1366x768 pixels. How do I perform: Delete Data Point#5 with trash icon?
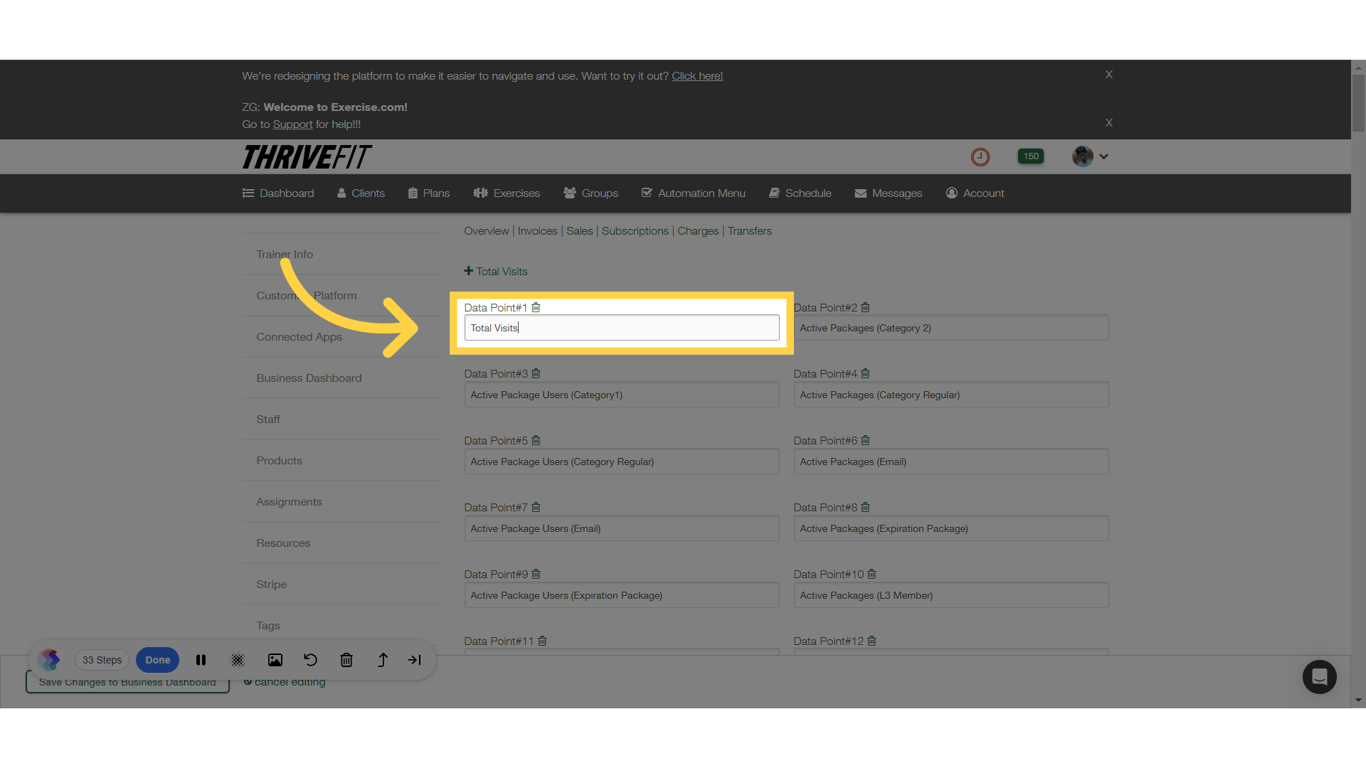[x=536, y=440]
